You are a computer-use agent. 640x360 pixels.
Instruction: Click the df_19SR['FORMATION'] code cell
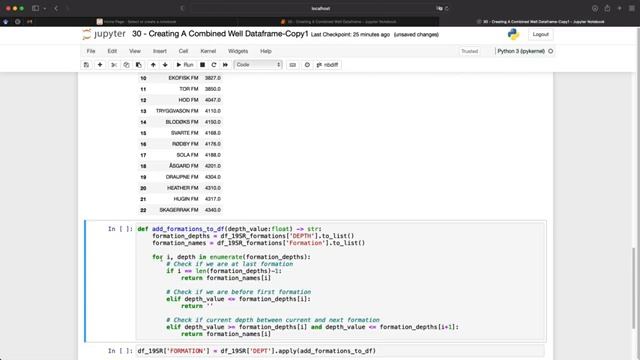[340, 351]
